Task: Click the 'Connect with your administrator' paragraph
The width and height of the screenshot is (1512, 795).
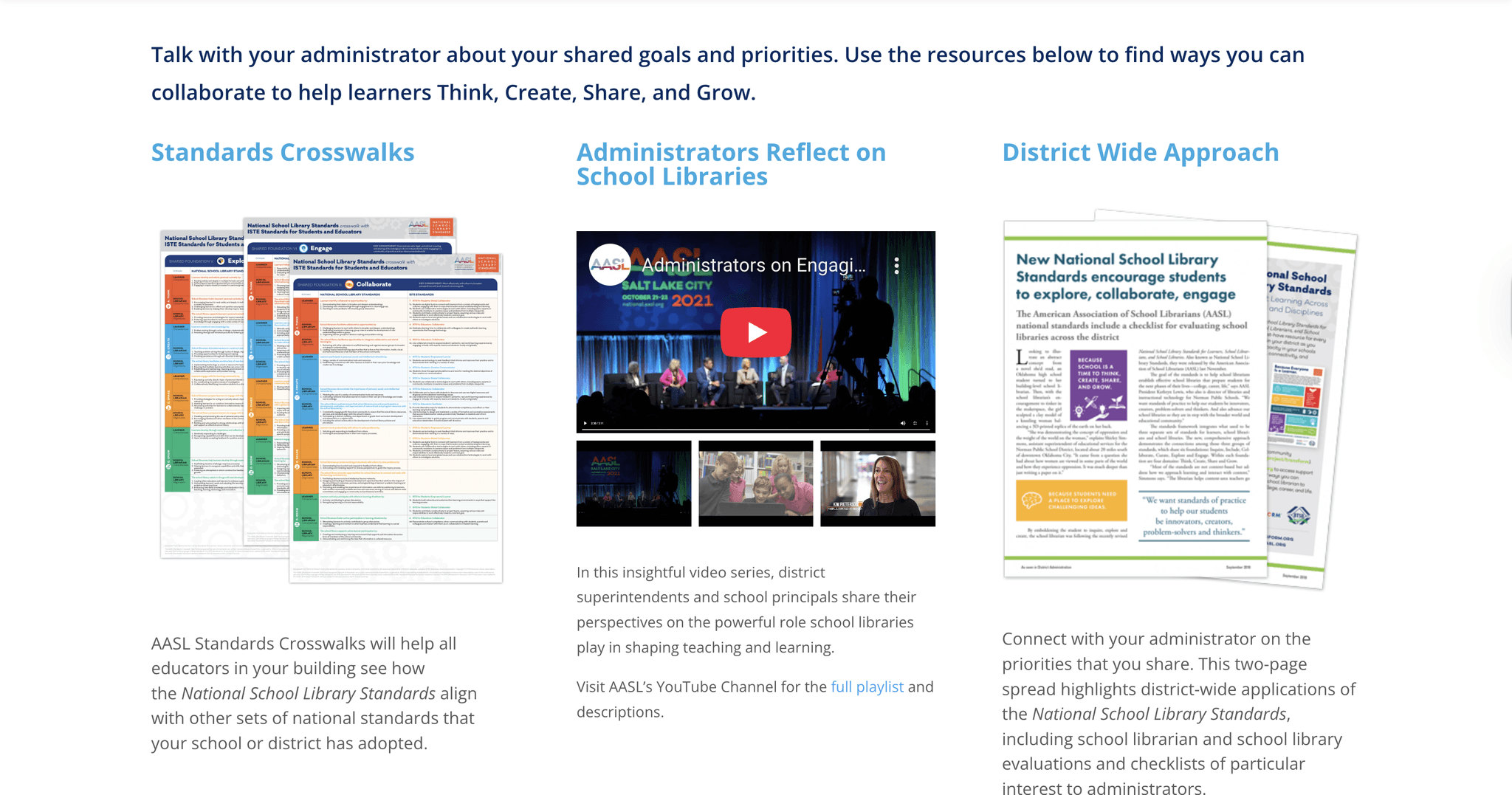Action: click(x=1179, y=713)
